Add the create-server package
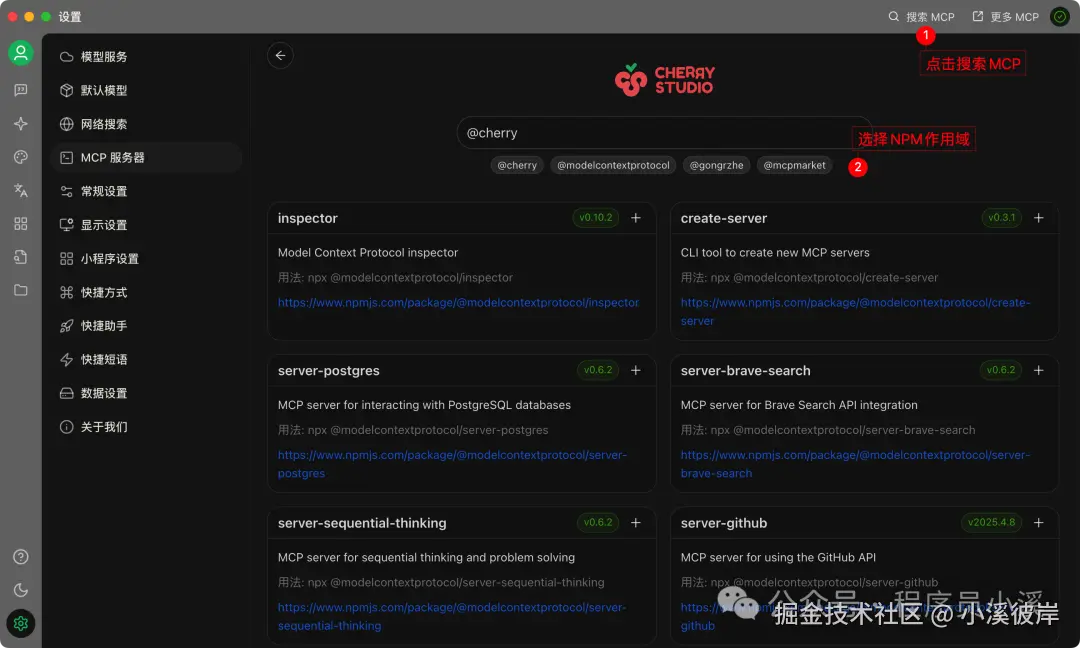 coord(1039,218)
